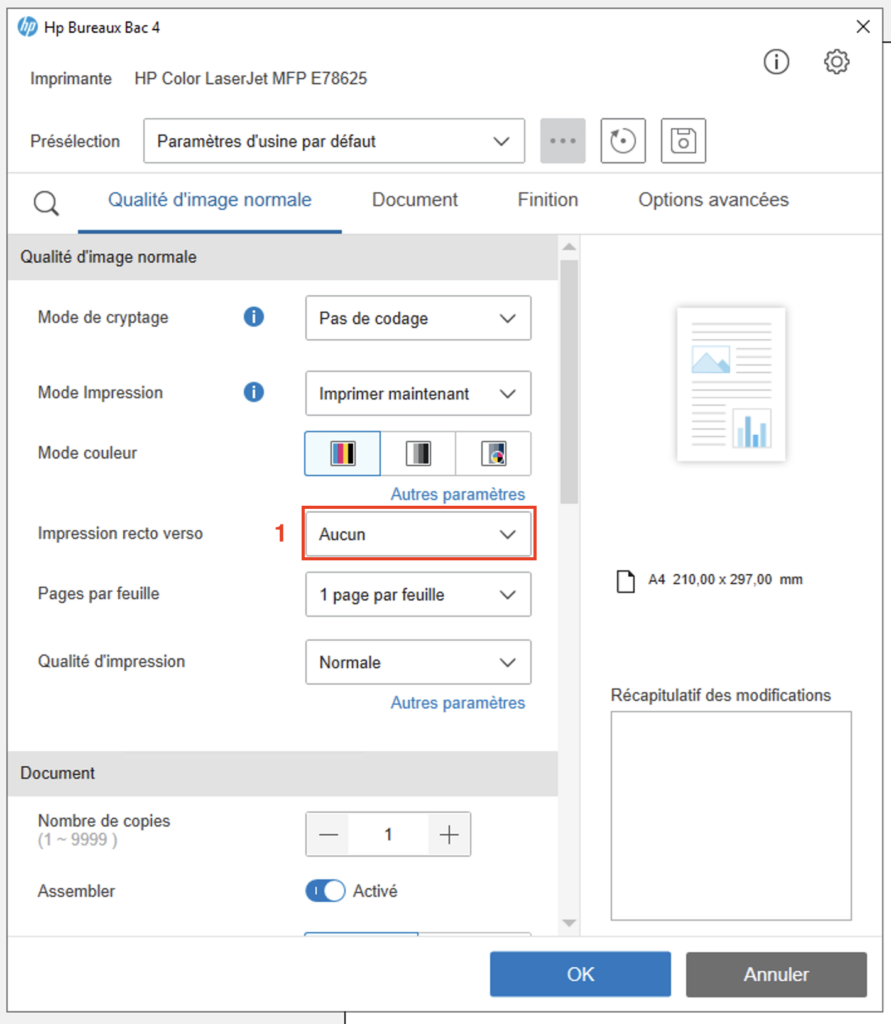Screen dimensions: 891x1024
Task: Toggle the Assembler switch
Action: [325, 891]
